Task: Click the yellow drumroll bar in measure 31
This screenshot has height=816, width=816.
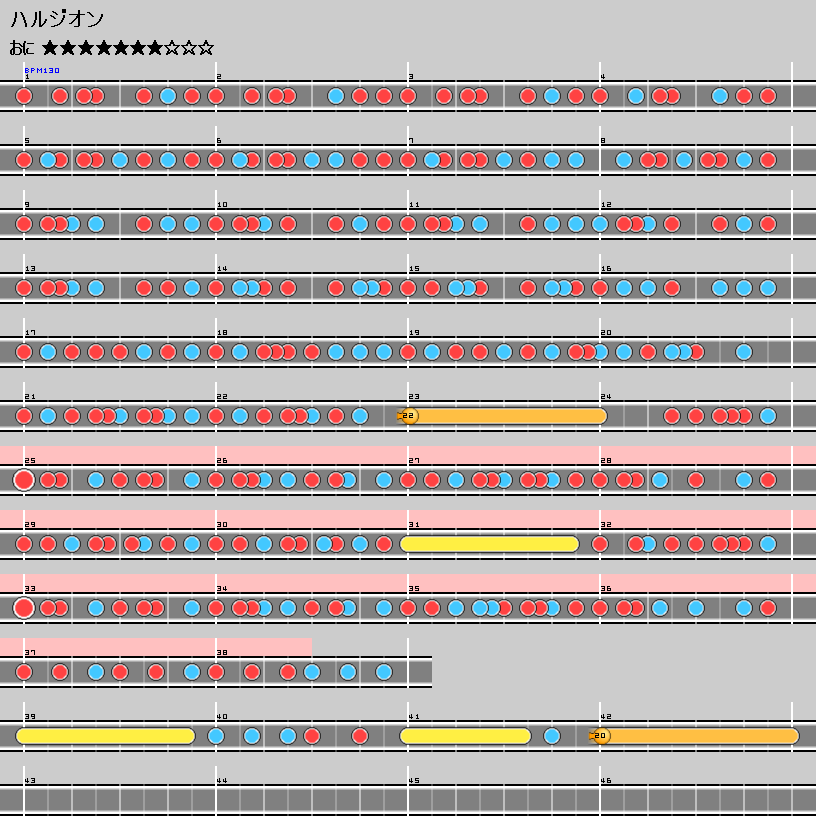Action: point(490,544)
